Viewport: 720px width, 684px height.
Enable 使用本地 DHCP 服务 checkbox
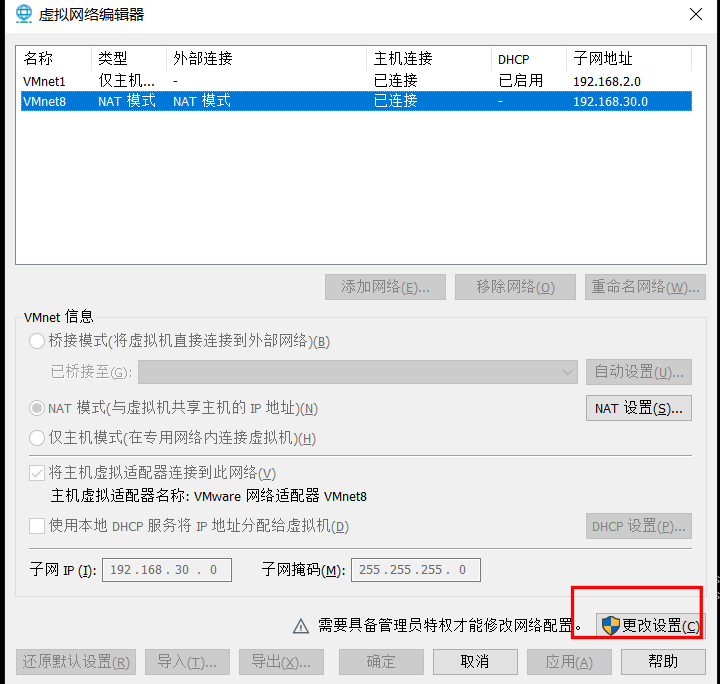point(37,526)
